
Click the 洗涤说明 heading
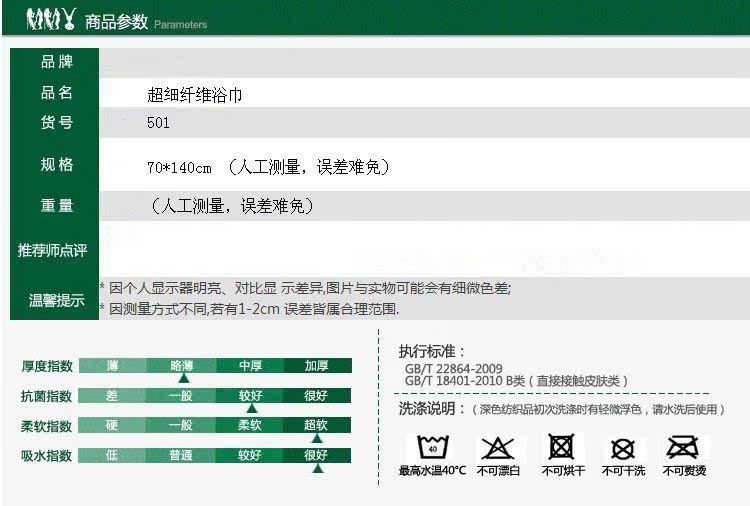[x=432, y=408]
